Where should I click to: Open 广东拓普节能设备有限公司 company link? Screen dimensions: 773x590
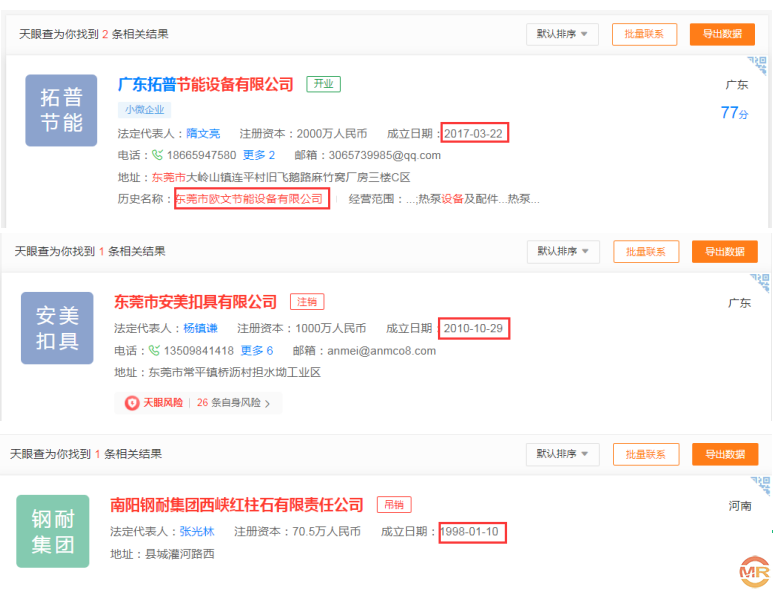point(206,84)
